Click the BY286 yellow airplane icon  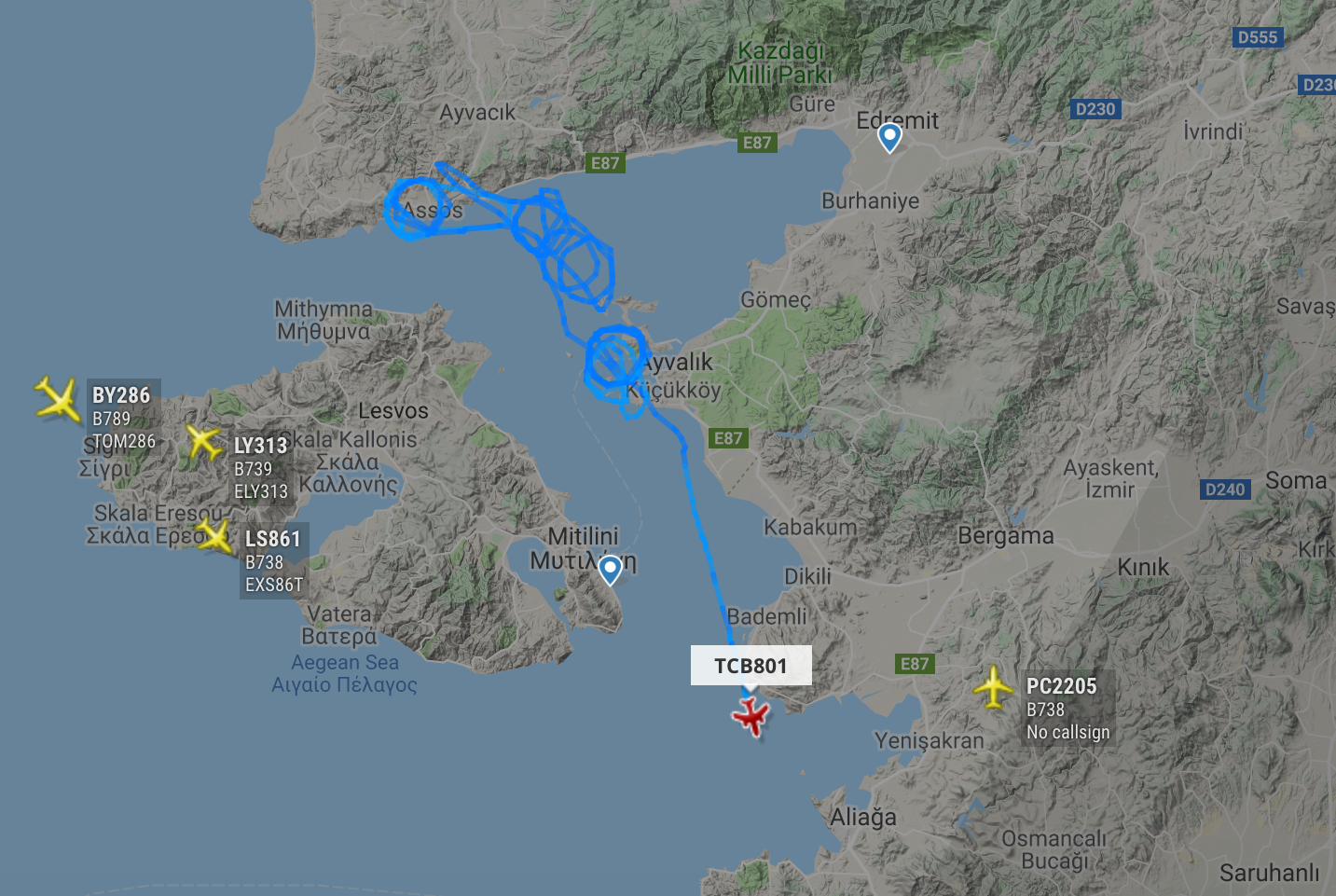(58, 398)
